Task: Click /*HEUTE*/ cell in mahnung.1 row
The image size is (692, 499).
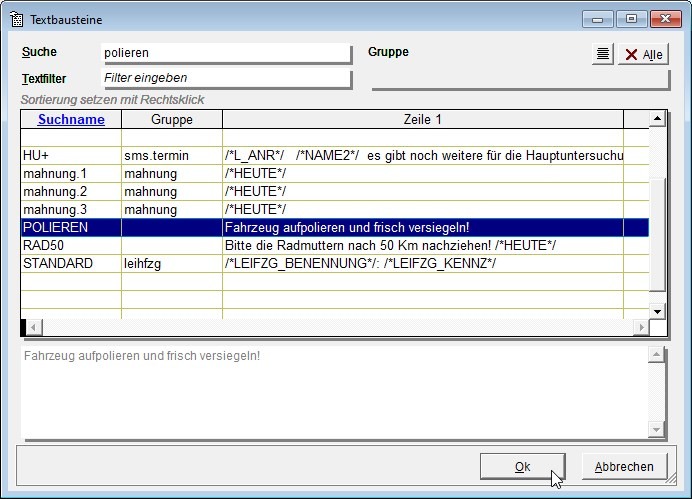Action: 423,173
